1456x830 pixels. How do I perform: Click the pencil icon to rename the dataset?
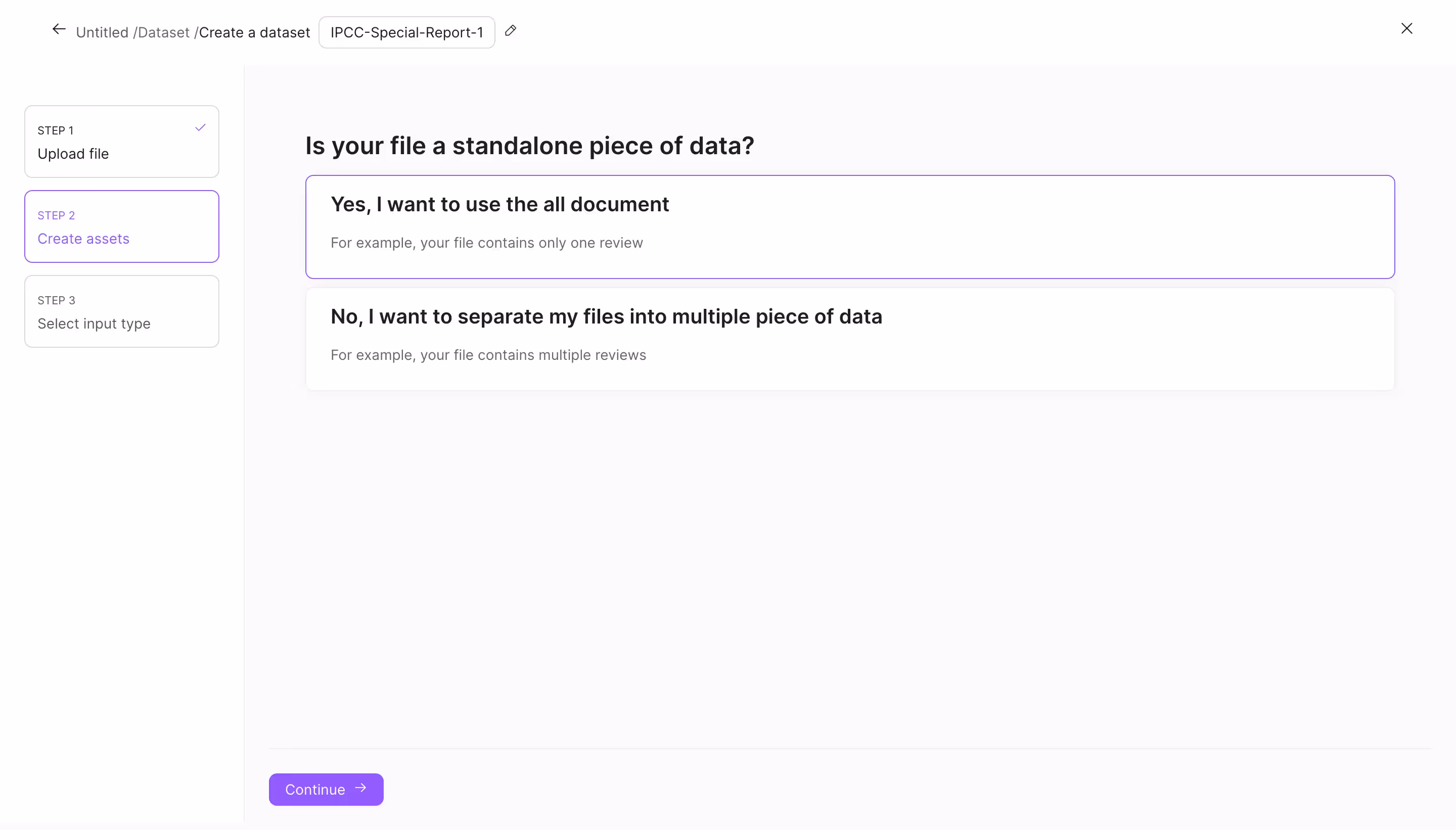pyautogui.click(x=510, y=31)
